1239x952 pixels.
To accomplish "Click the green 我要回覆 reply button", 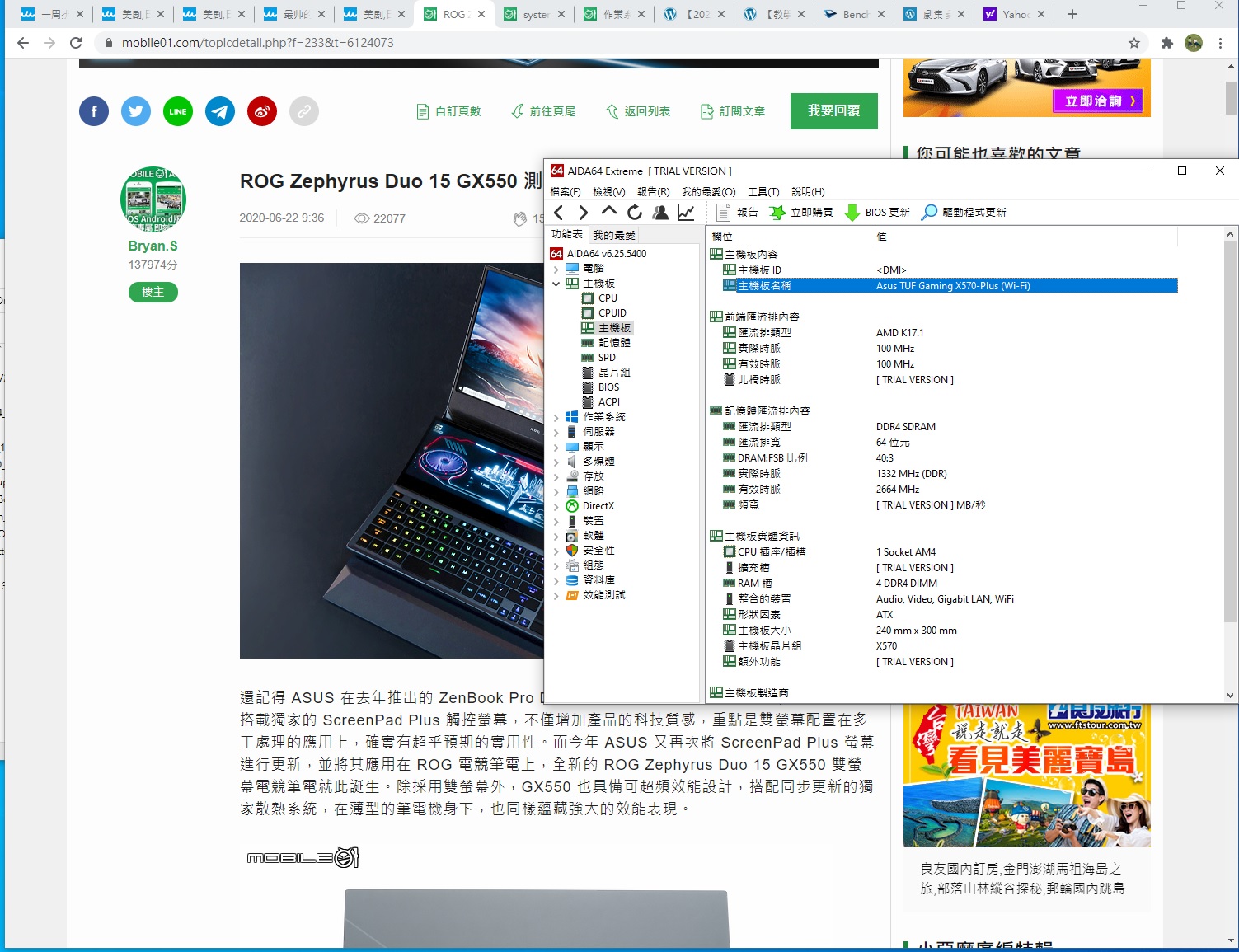I will point(834,111).
